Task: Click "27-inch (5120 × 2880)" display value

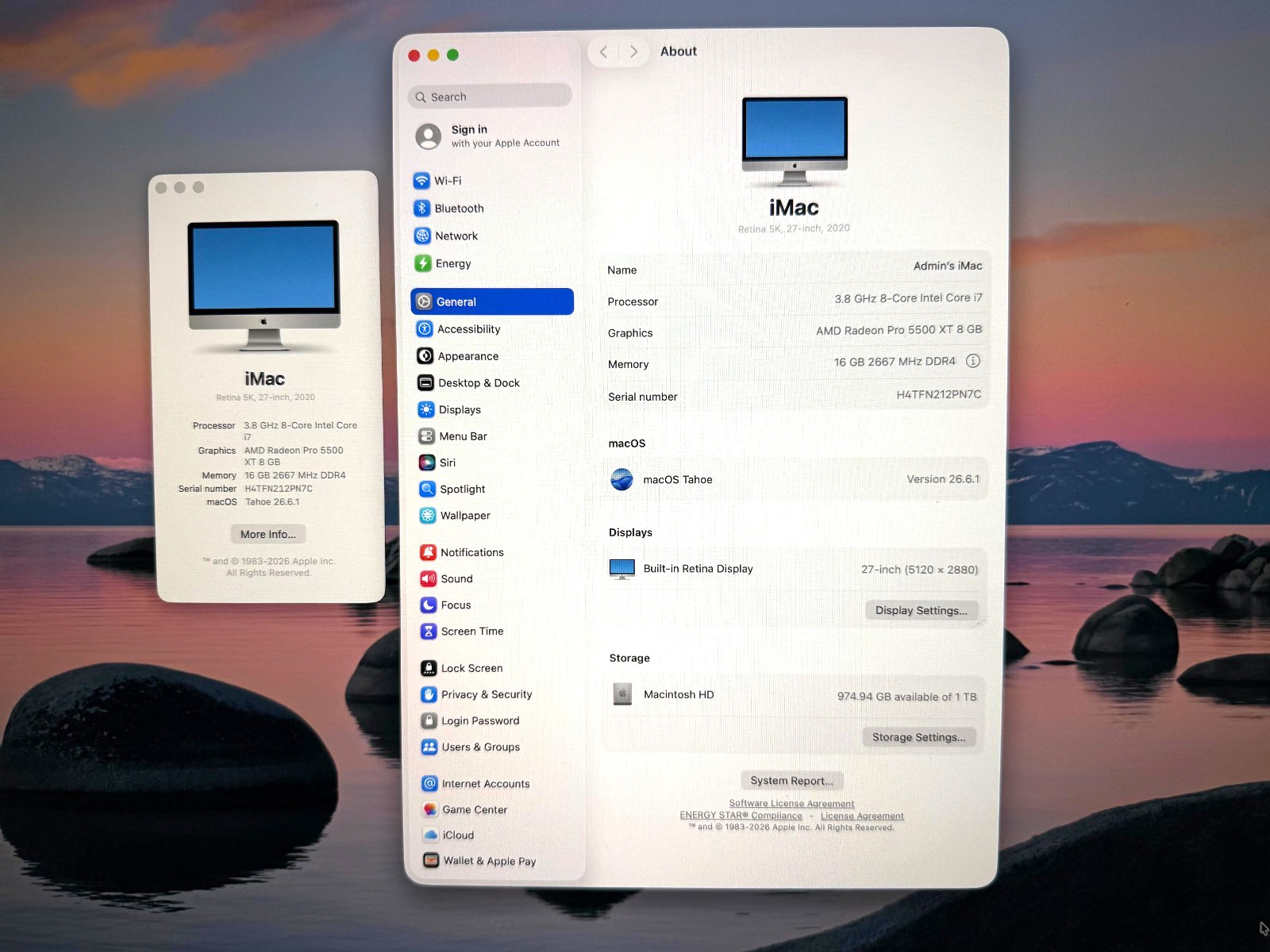Action: [x=919, y=570]
